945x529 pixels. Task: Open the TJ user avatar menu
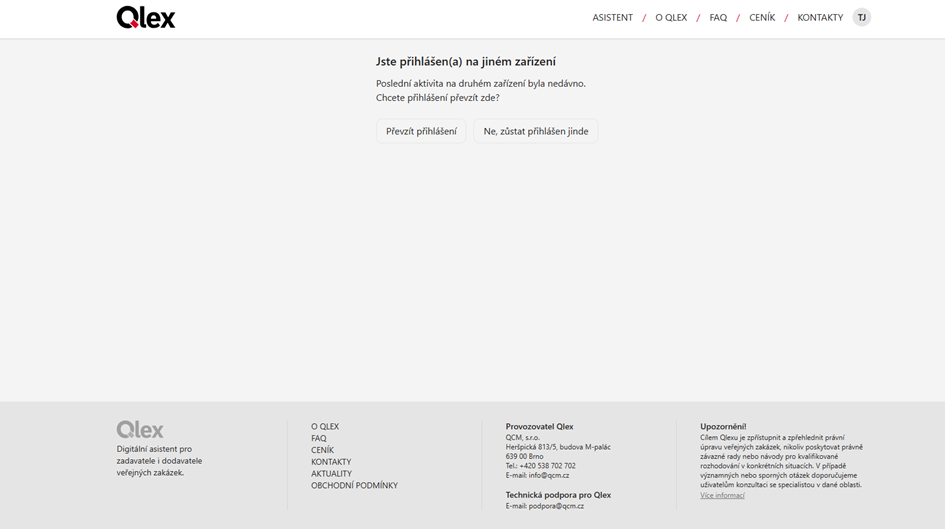pos(861,17)
